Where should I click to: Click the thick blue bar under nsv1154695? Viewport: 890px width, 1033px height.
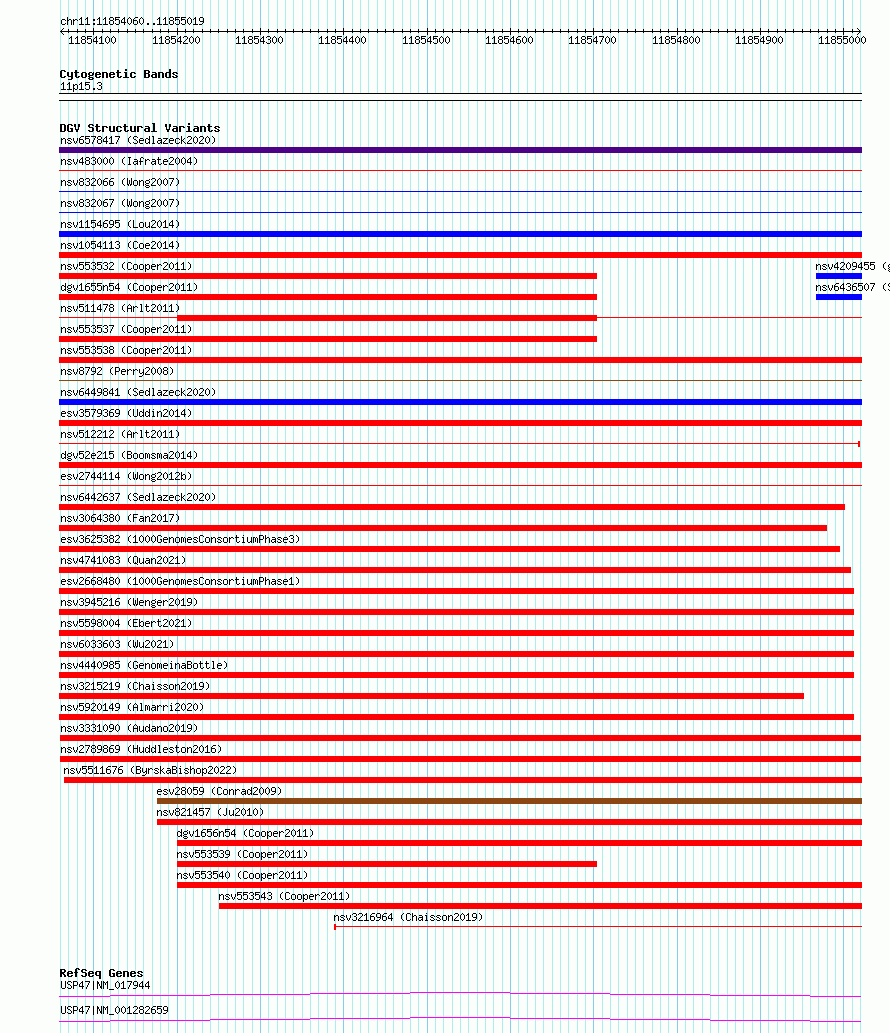[x=460, y=234]
